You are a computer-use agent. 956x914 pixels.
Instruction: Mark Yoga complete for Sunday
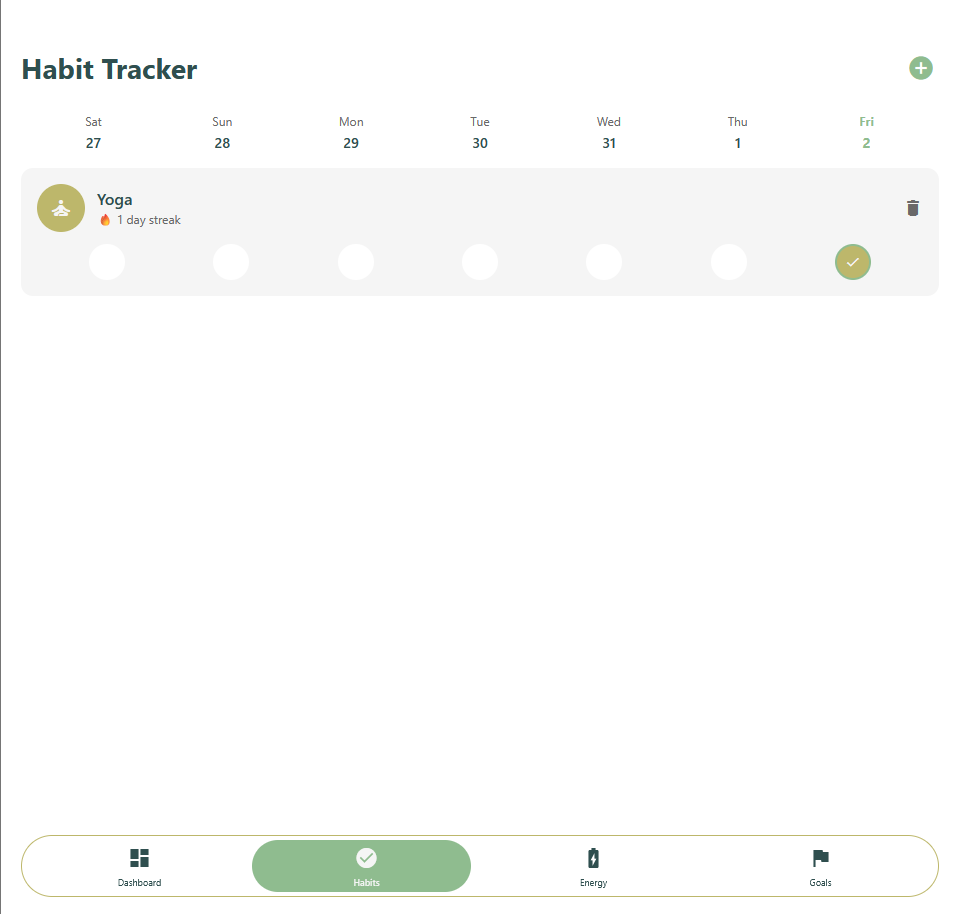pyautogui.click(x=231, y=262)
